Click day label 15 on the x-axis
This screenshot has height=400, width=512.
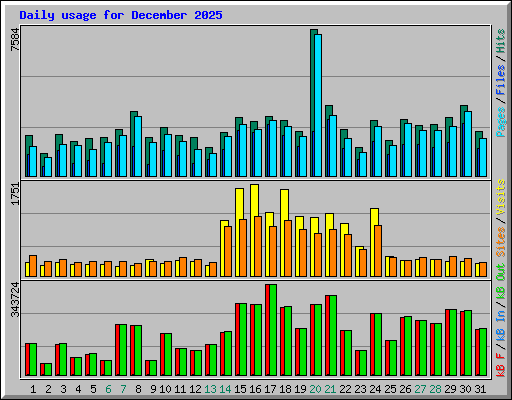[x=240, y=389]
